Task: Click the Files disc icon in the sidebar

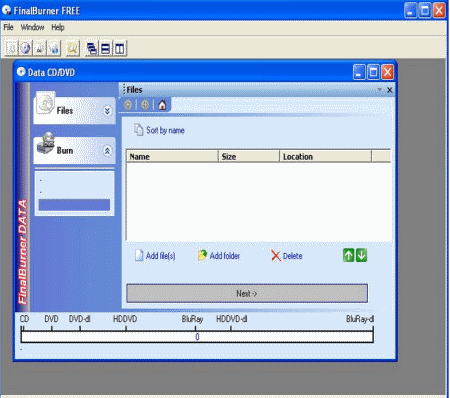Action: tap(46, 103)
